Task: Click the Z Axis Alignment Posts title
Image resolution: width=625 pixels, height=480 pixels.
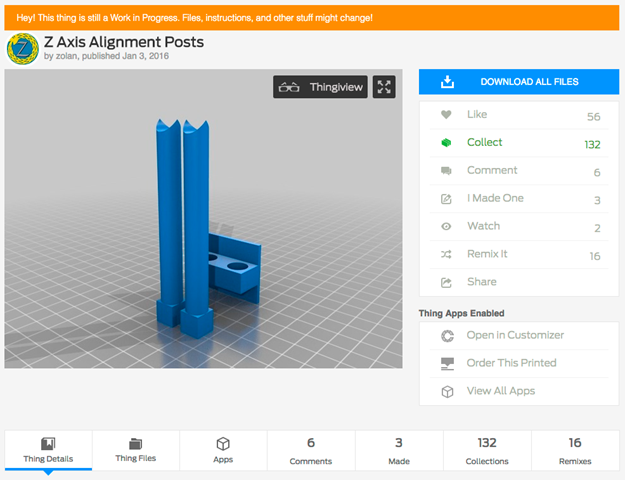Action: (x=124, y=42)
